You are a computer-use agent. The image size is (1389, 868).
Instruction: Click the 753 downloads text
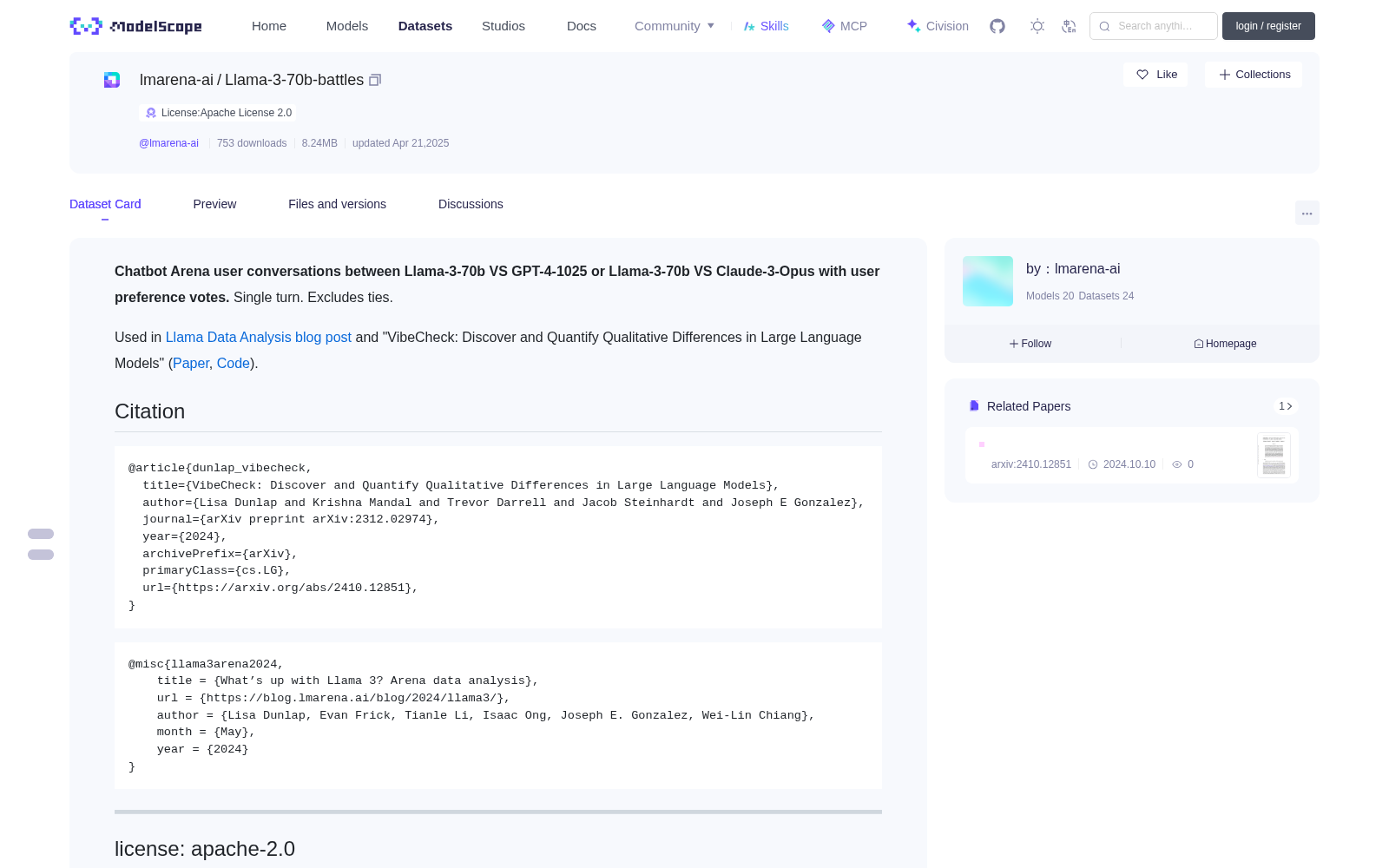click(x=252, y=143)
